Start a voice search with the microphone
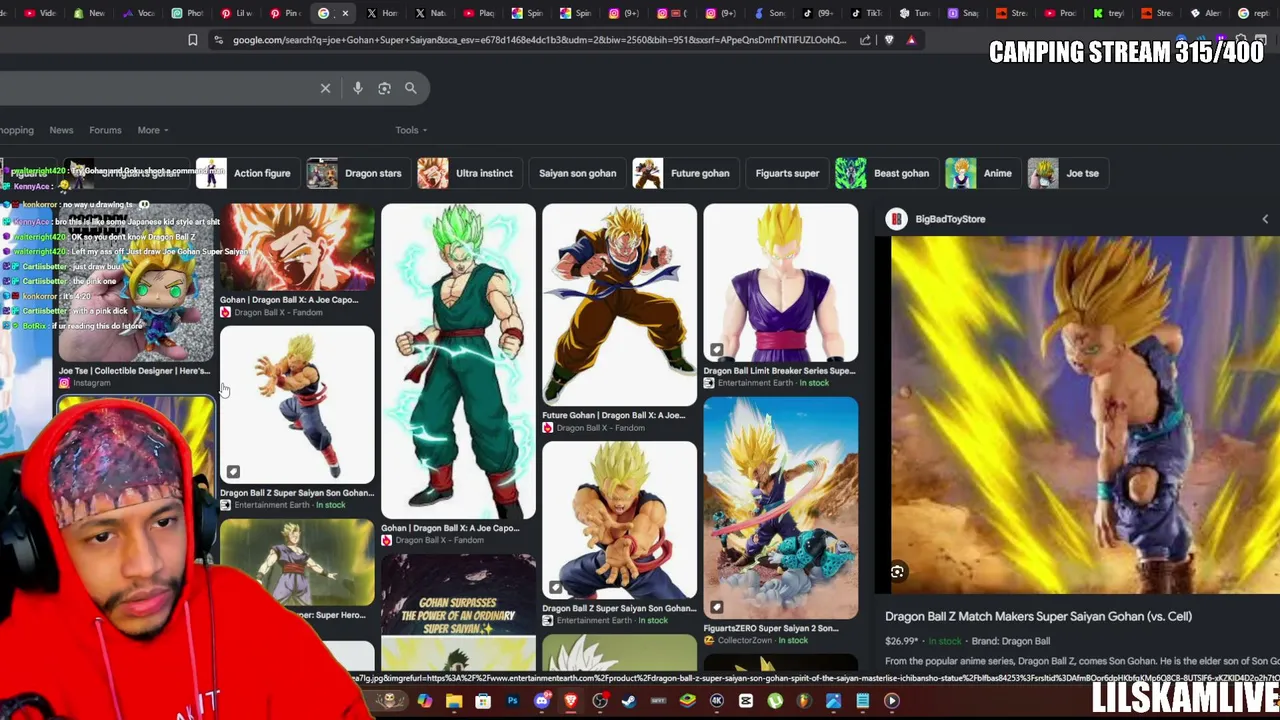 click(358, 88)
